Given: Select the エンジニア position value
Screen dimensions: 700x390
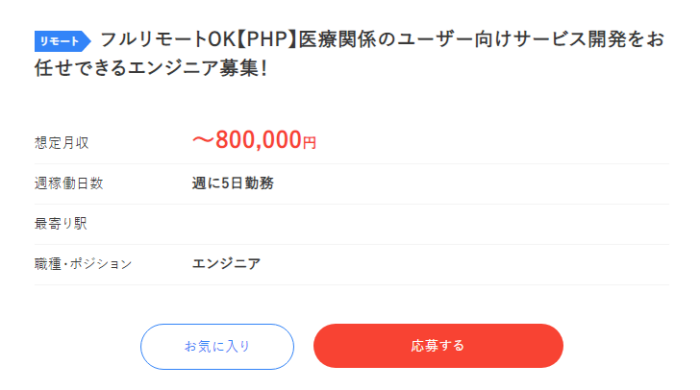Looking at the screenshot, I should point(226,264).
